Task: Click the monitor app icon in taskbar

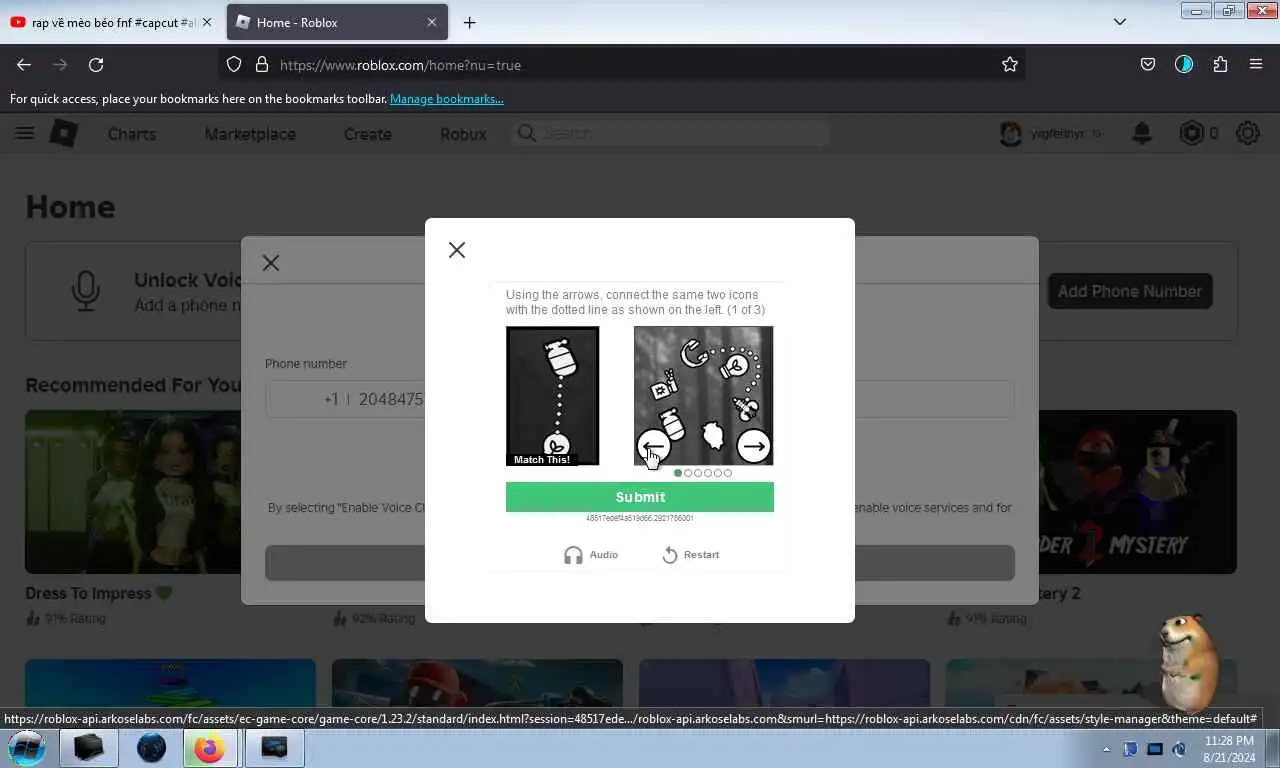Action: [274, 748]
